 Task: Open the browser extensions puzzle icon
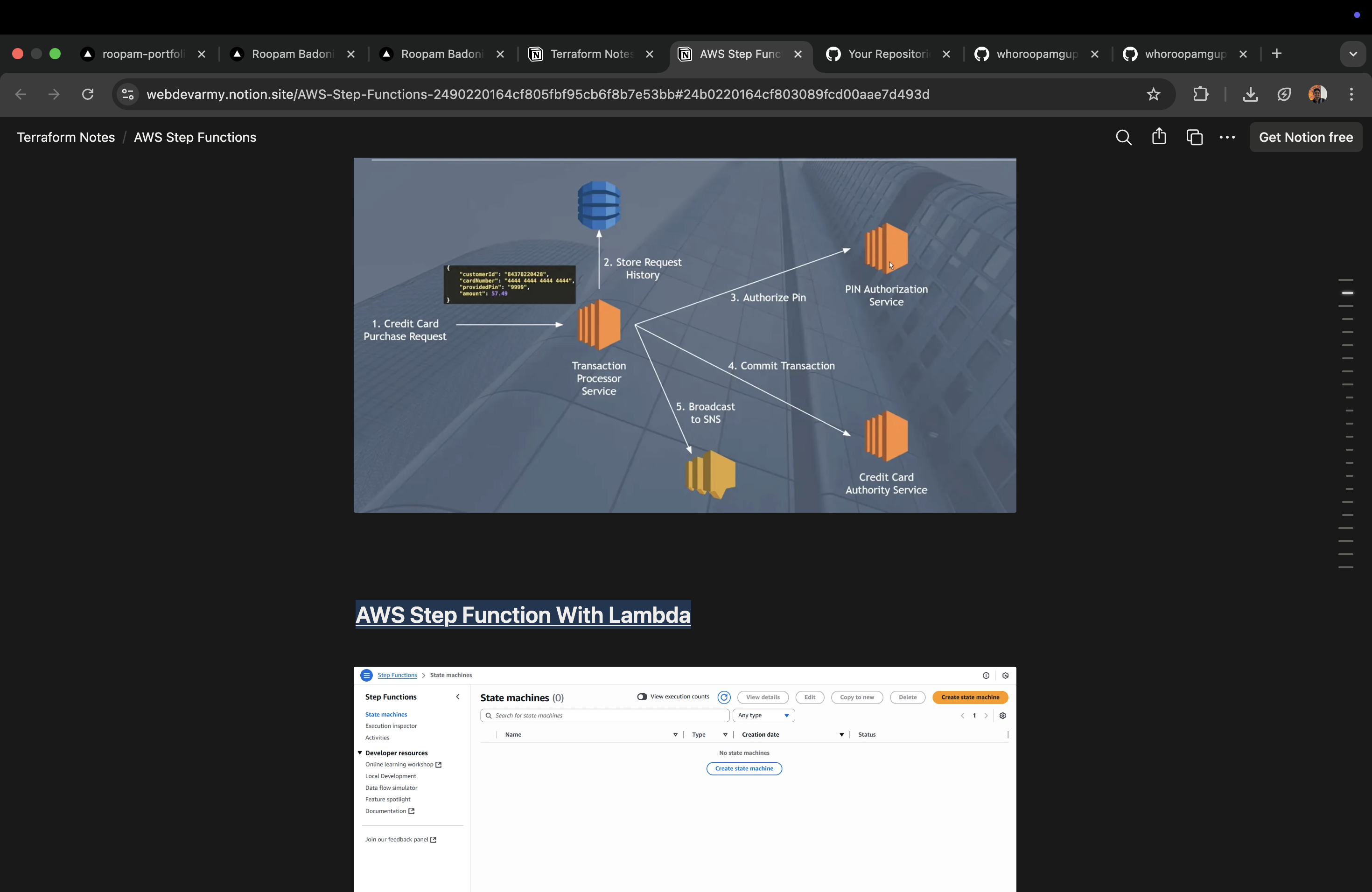1200,94
